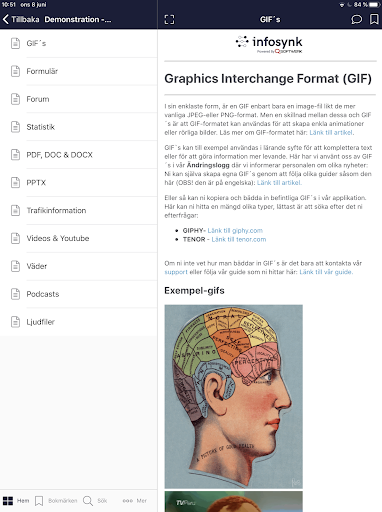Tap the TVPlanz GIF at the bottom
Image resolution: width=382 pixels, height=512 pixels.
[234, 501]
